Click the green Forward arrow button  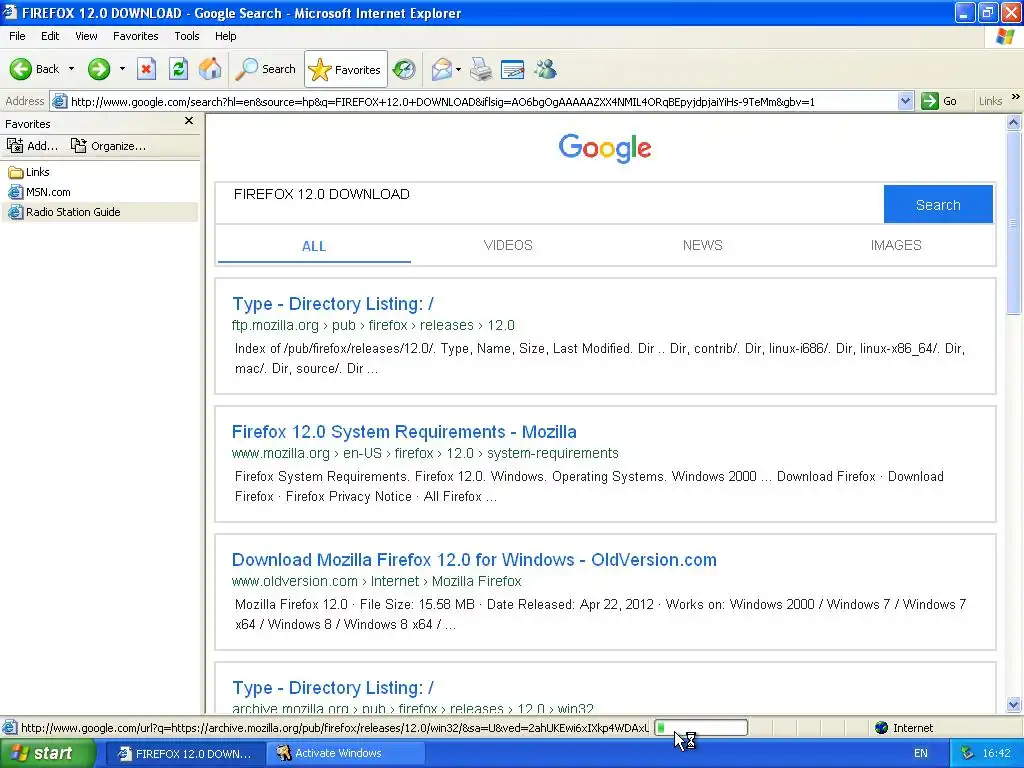pyautogui.click(x=99, y=69)
